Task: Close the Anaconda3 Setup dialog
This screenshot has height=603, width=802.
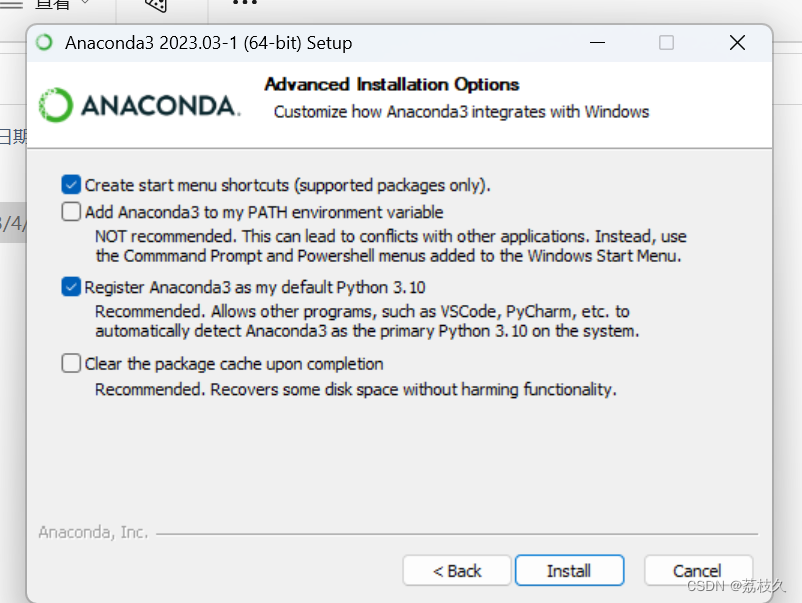Action: [x=737, y=43]
